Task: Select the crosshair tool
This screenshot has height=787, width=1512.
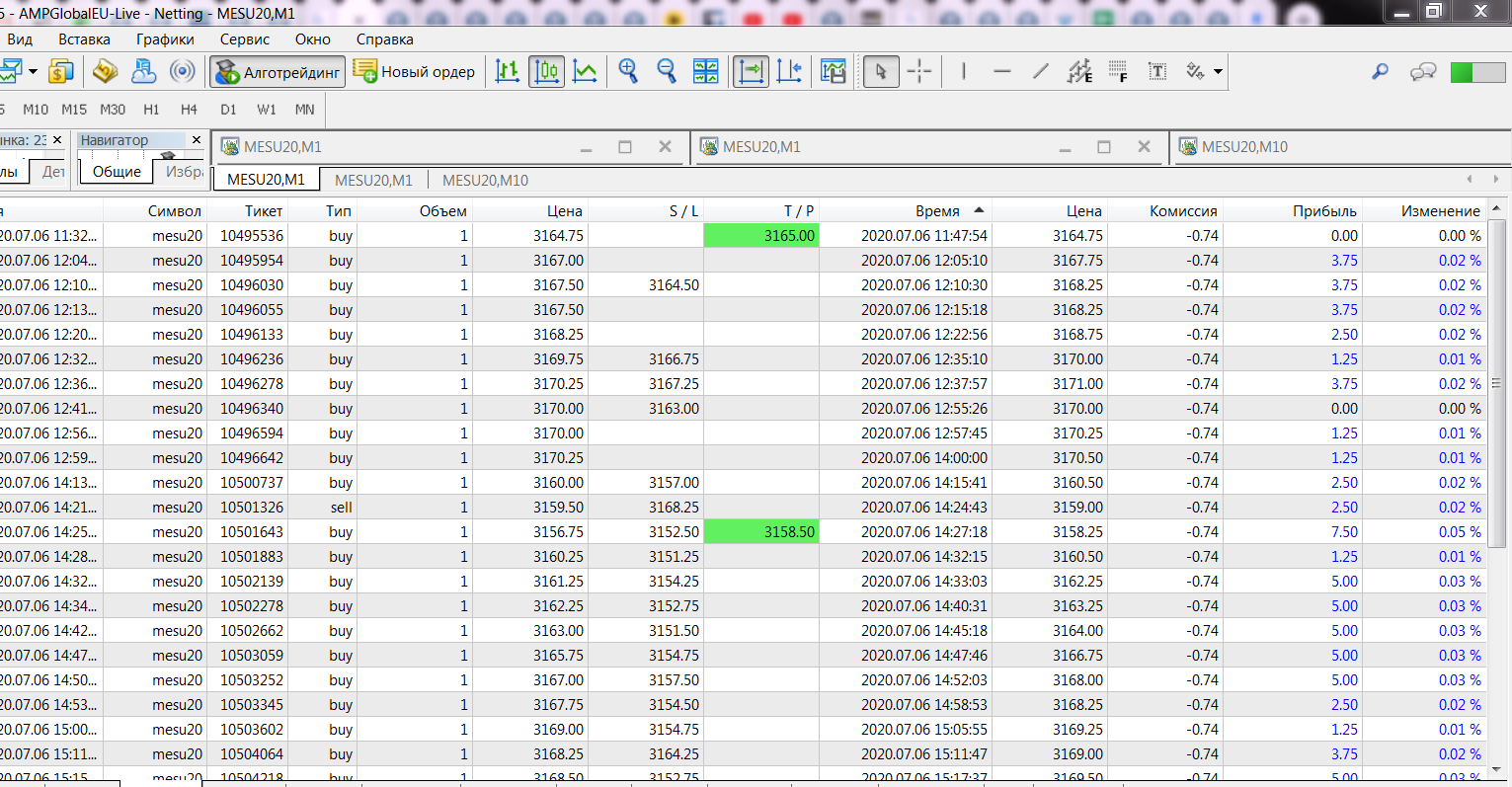Action: (919, 72)
